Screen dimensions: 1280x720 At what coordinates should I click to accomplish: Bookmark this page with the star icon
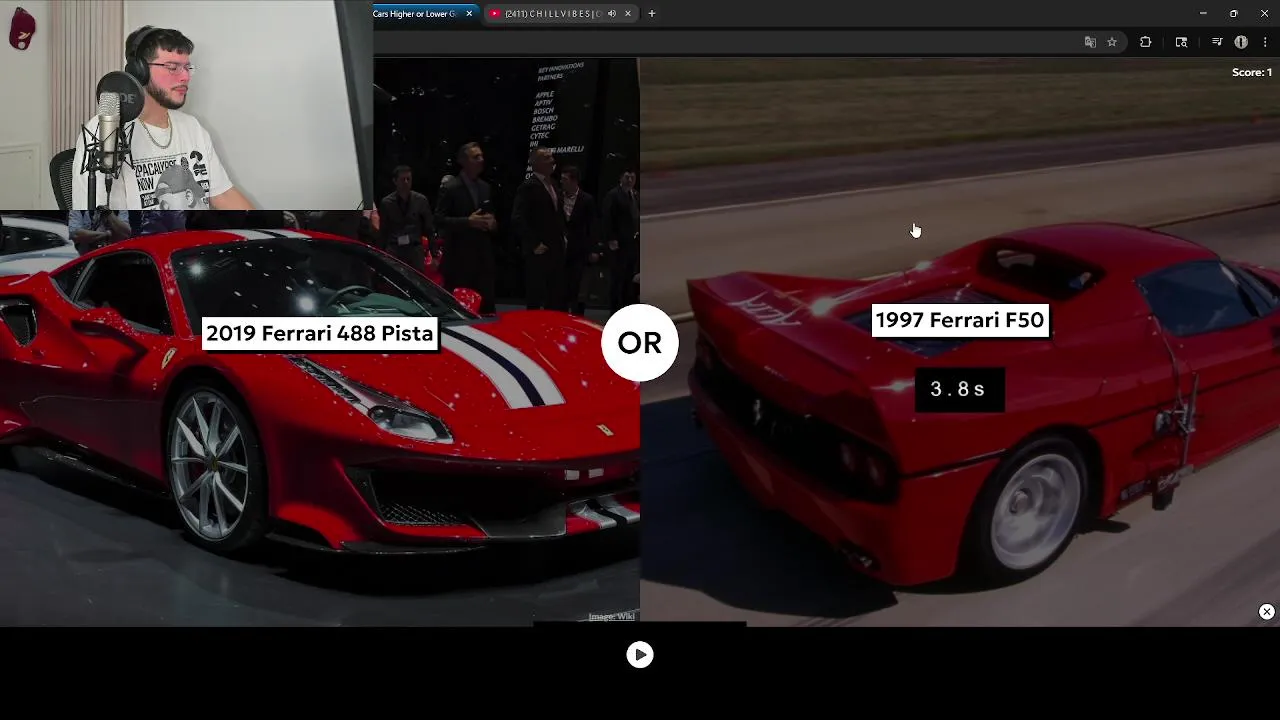tap(1112, 42)
